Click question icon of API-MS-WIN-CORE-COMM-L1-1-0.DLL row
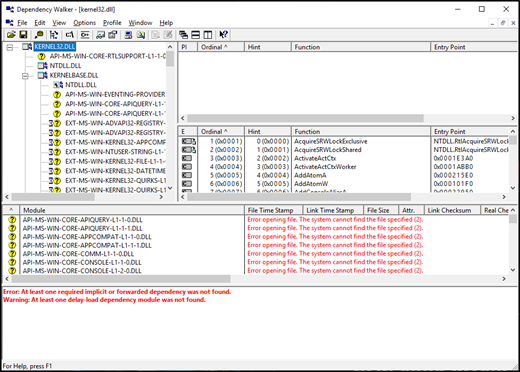 [x=12, y=254]
